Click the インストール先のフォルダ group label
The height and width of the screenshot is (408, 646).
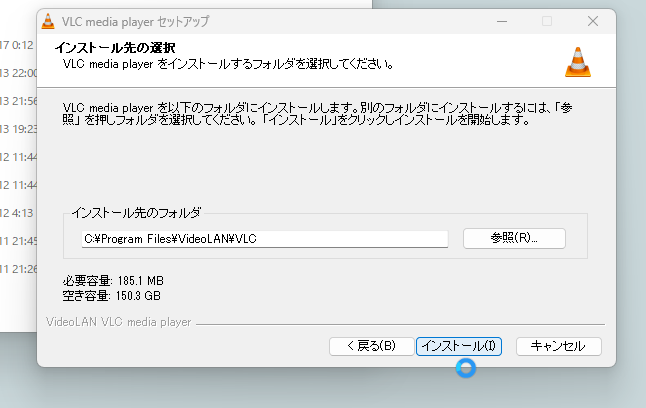136,213
